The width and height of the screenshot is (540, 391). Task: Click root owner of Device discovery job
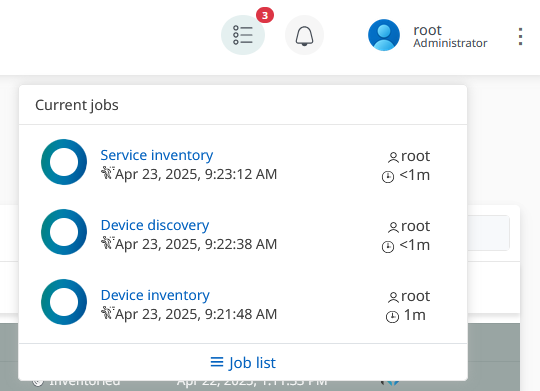416,226
